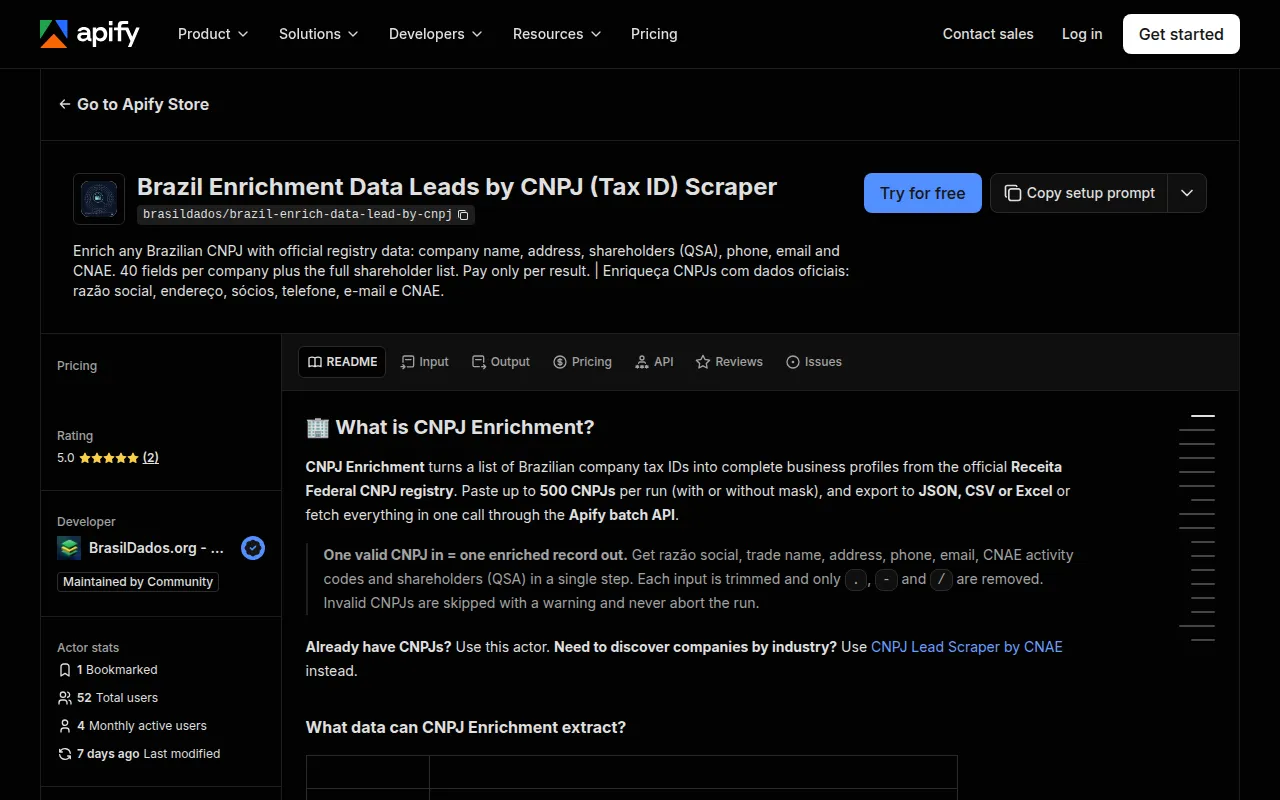Click the heading What is CNPJ Enrichment?

click(x=465, y=427)
